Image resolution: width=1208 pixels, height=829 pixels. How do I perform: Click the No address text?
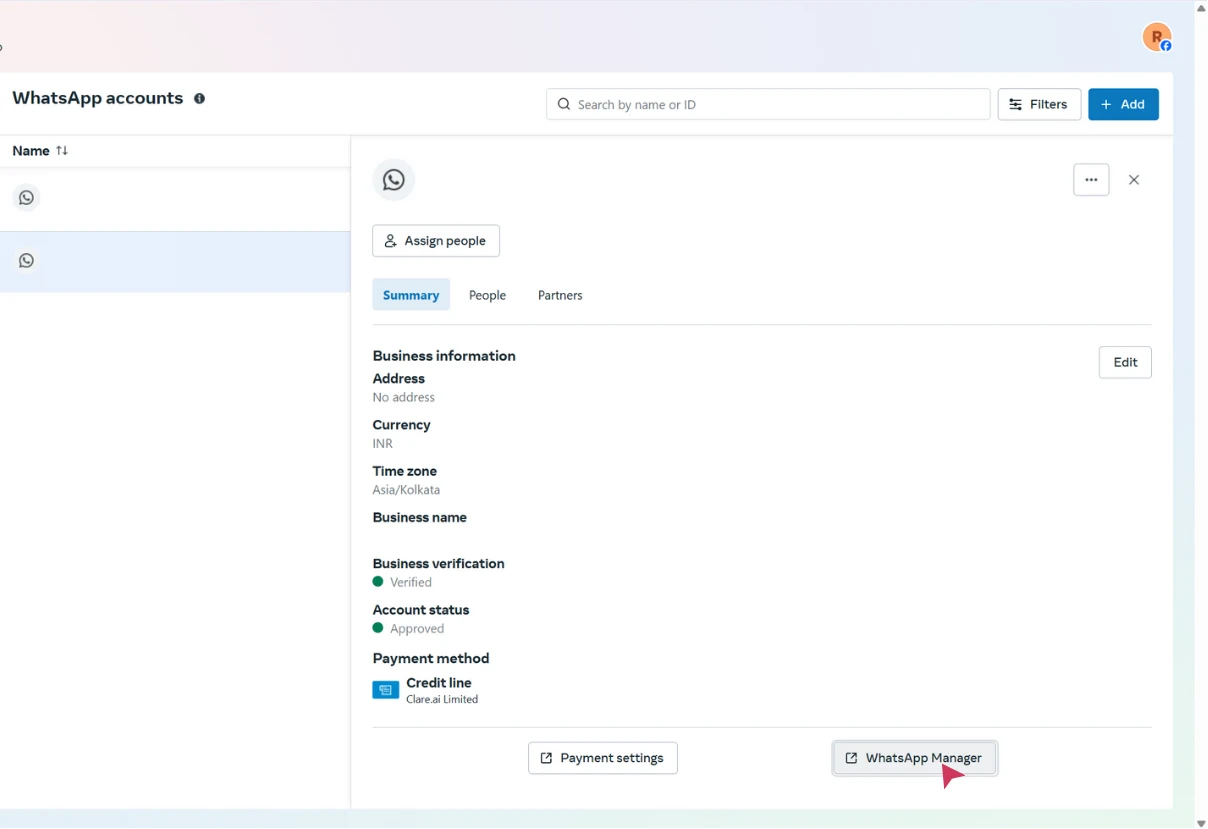coord(404,397)
